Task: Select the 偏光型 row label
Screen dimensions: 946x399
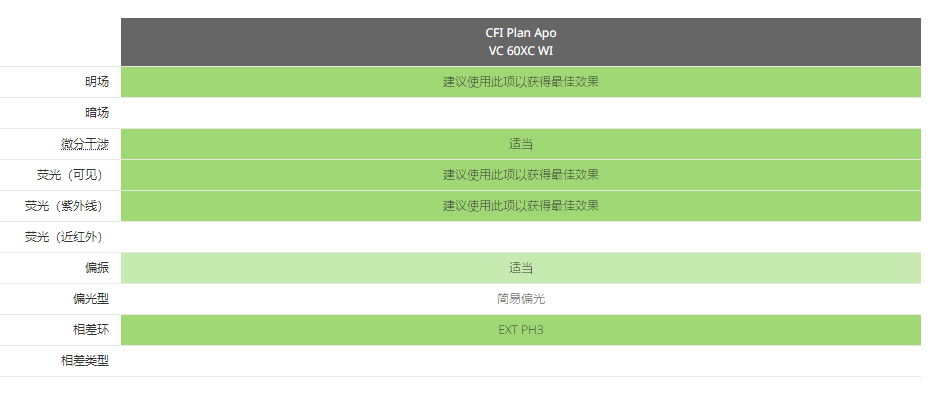Action: 91,299
